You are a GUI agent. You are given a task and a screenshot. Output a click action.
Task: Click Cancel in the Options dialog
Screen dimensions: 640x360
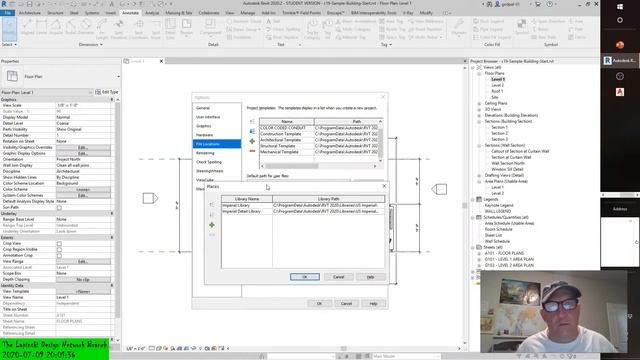coord(346,303)
